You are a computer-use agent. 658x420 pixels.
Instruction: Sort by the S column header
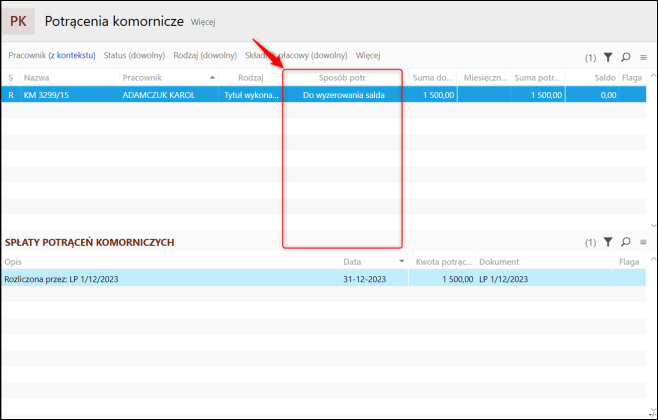(11, 78)
